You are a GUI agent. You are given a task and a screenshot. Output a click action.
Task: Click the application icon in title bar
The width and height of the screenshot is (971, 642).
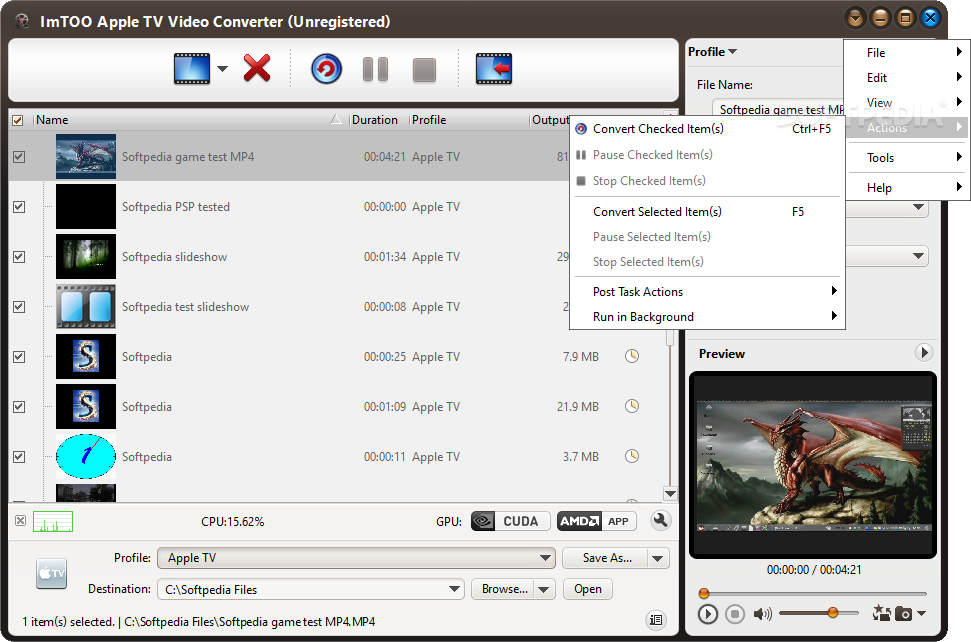coord(22,21)
